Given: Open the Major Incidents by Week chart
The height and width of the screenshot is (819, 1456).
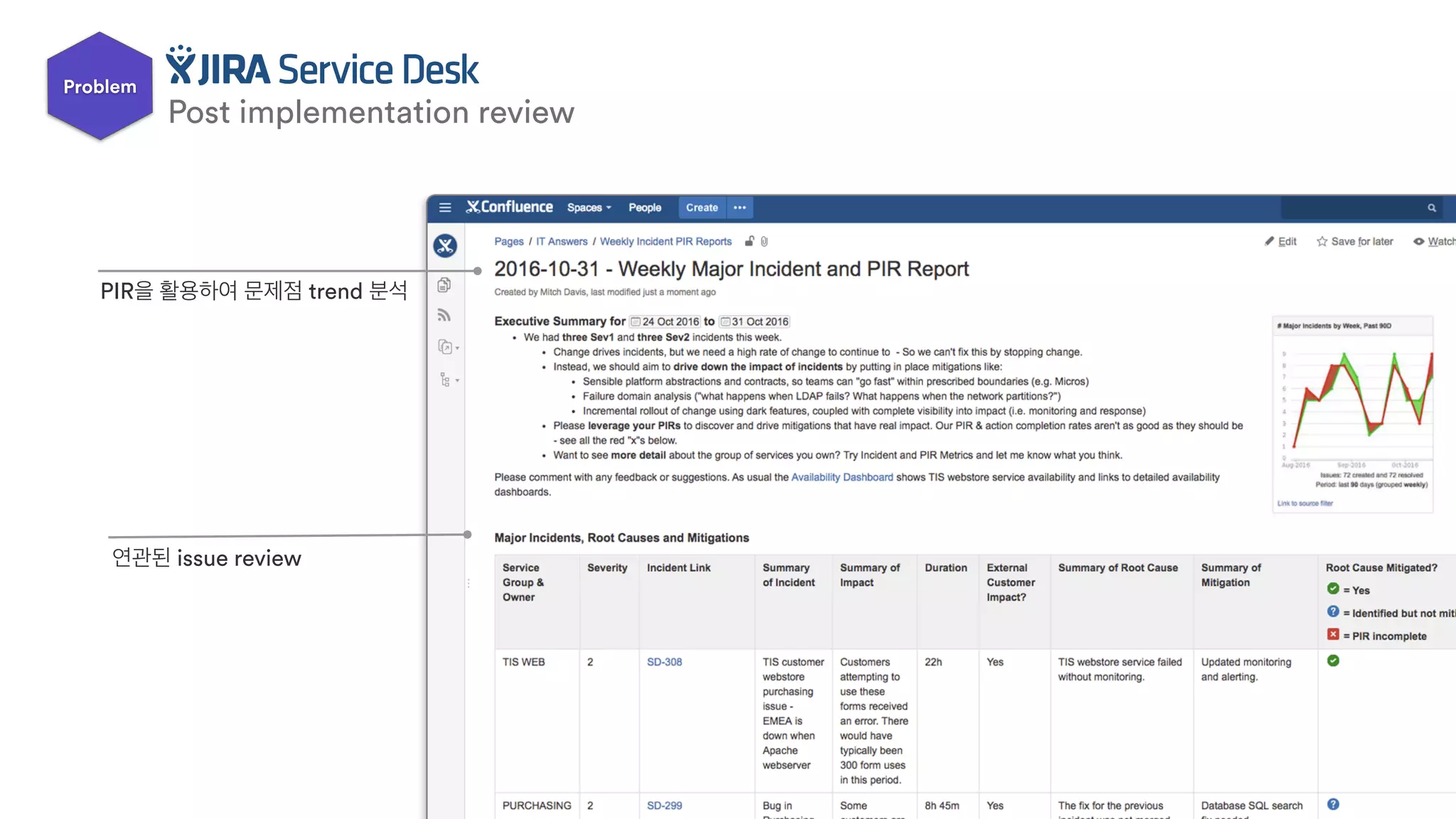Looking at the screenshot, I should (1353, 405).
